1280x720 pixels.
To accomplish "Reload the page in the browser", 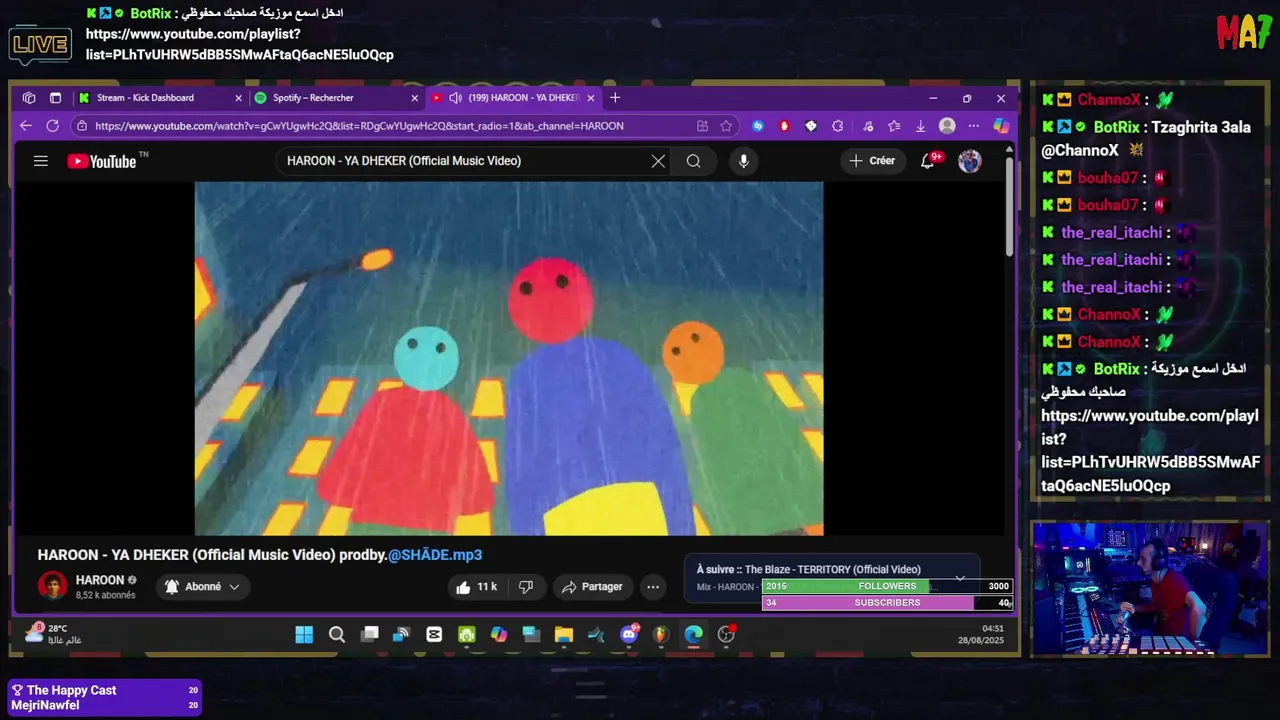I will coord(52,126).
